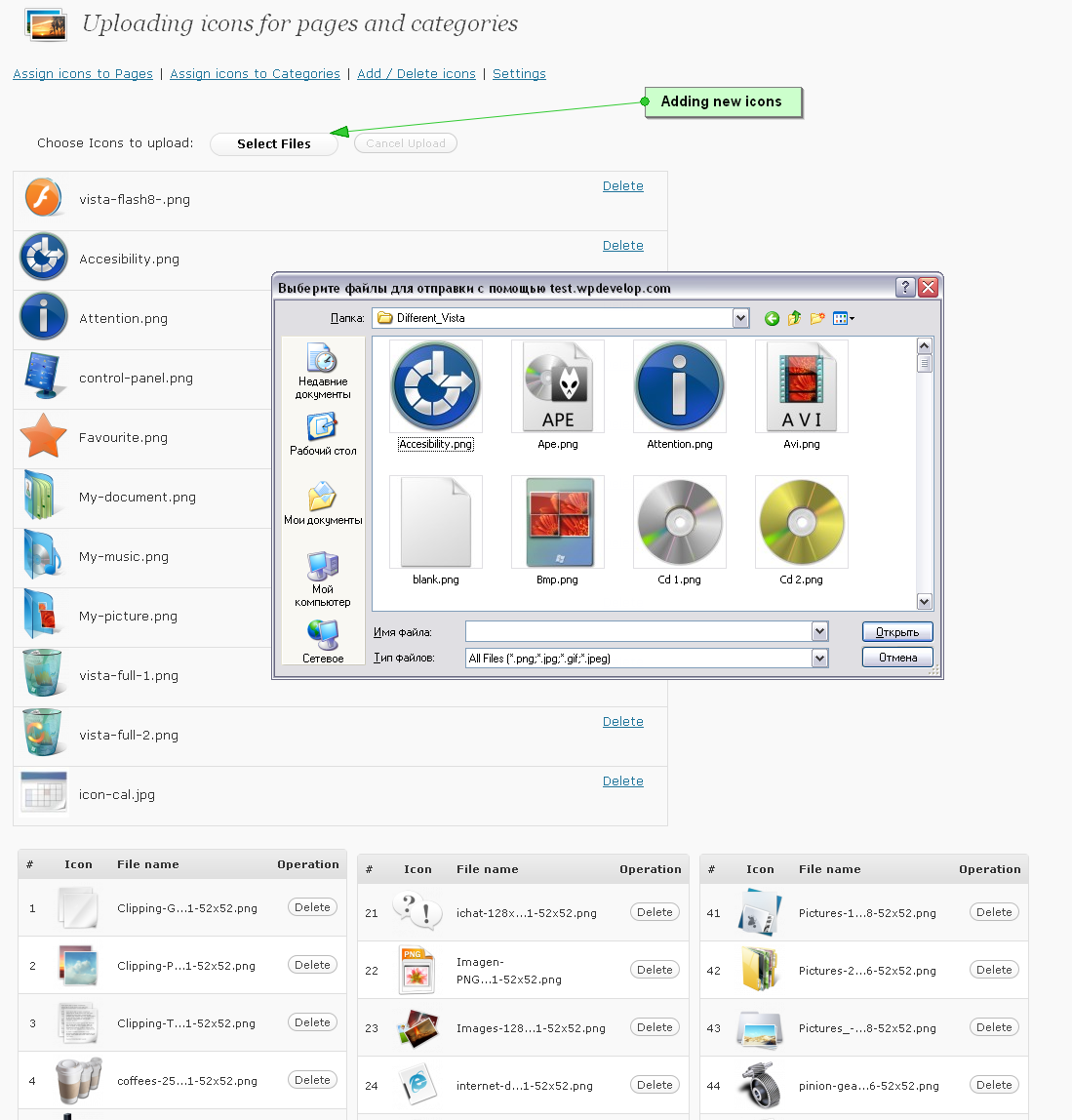
Task: Open Assign icons to Pages tab
Action: click(x=83, y=74)
